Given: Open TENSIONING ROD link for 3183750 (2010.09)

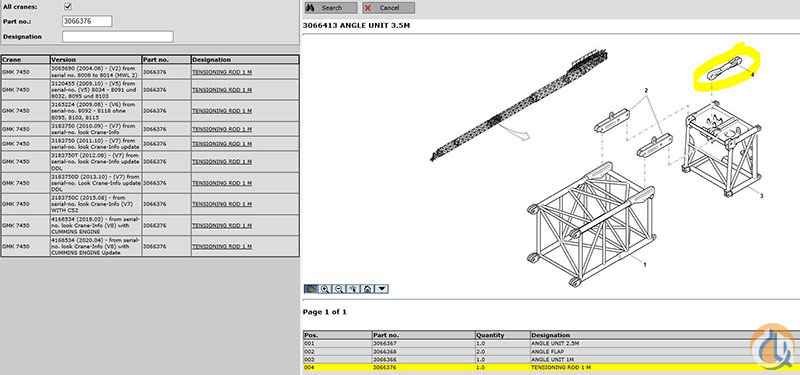Looking at the screenshot, I should pos(222,129).
